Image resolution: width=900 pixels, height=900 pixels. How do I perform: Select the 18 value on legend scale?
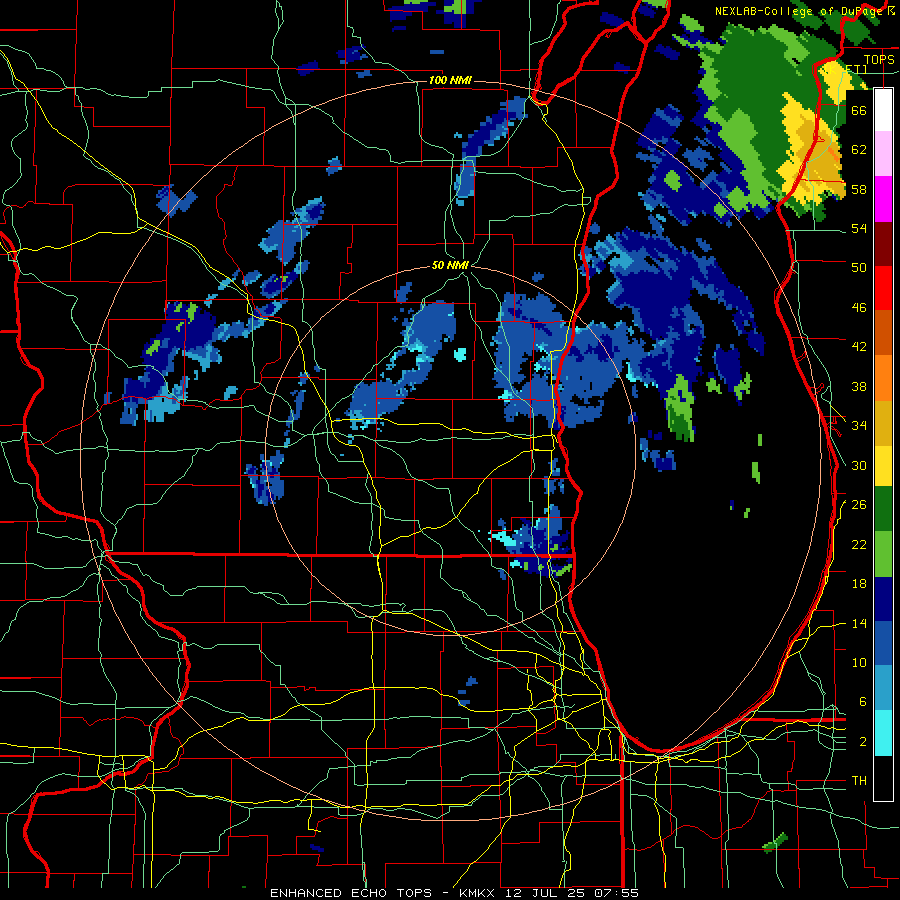pyautogui.click(x=859, y=584)
